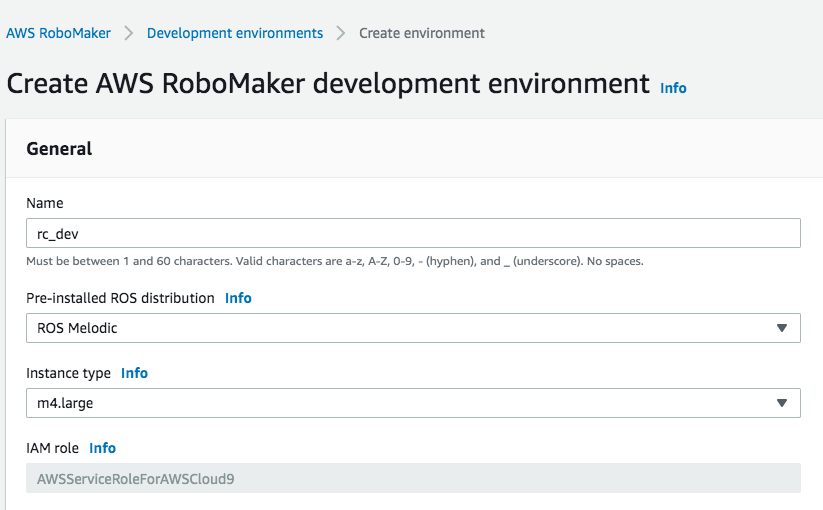Select the General section heading
Screen dimensions: 823x510
pyautogui.click(x=59, y=149)
